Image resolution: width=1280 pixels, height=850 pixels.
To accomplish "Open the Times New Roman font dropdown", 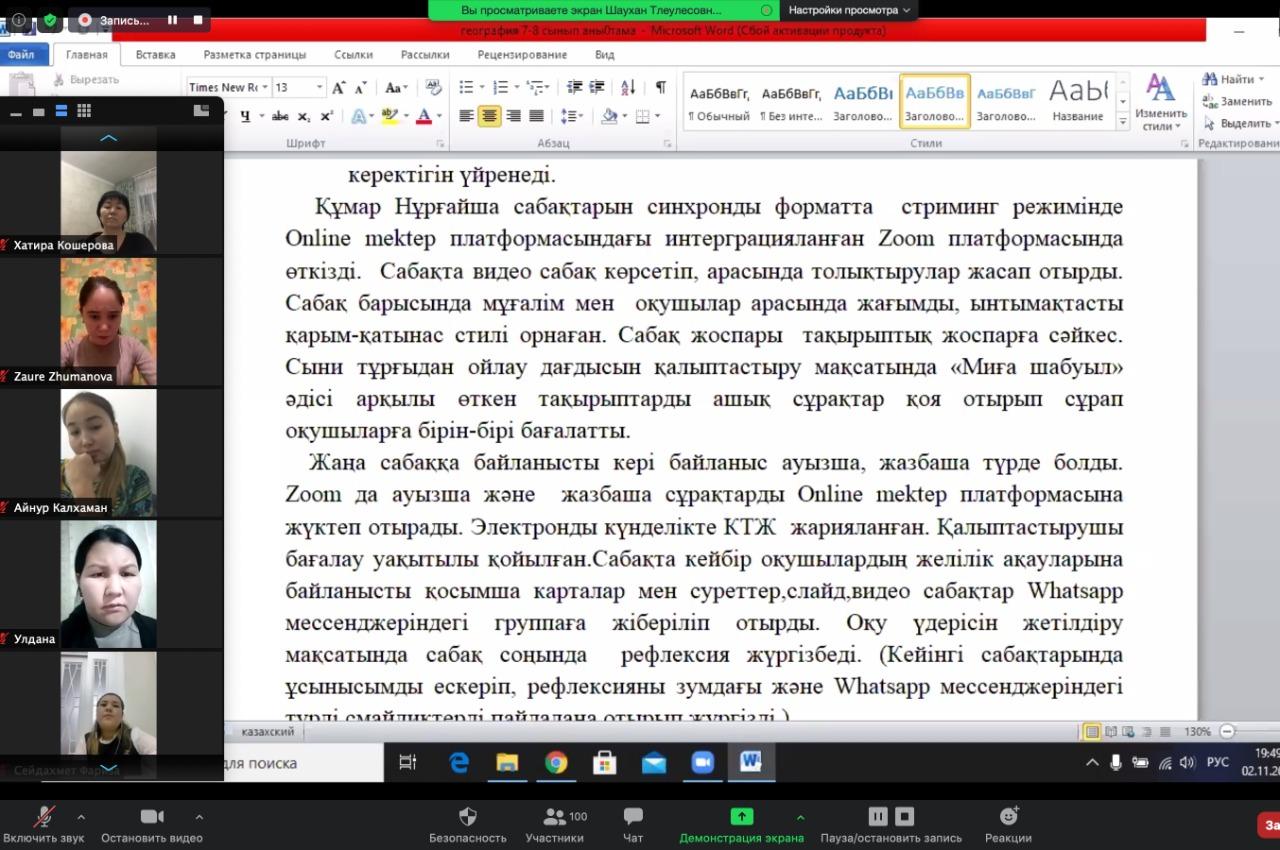I will coord(265,87).
